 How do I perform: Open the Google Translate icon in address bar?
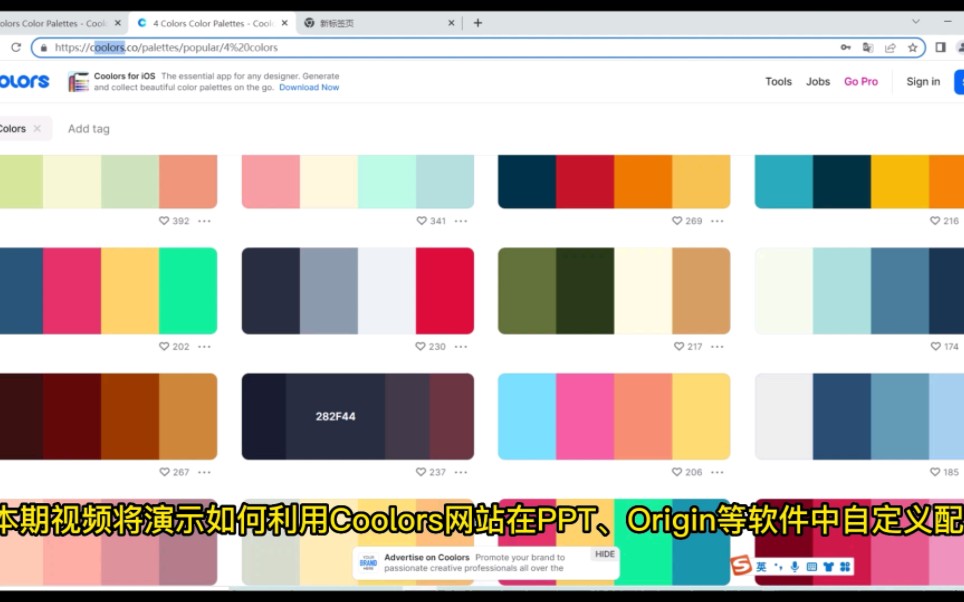[x=868, y=47]
